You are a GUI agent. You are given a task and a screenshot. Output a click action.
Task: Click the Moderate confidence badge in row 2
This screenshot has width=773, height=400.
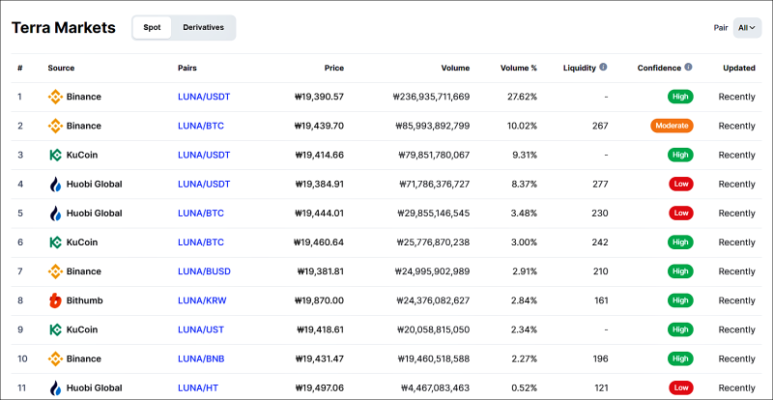coord(671,126)
